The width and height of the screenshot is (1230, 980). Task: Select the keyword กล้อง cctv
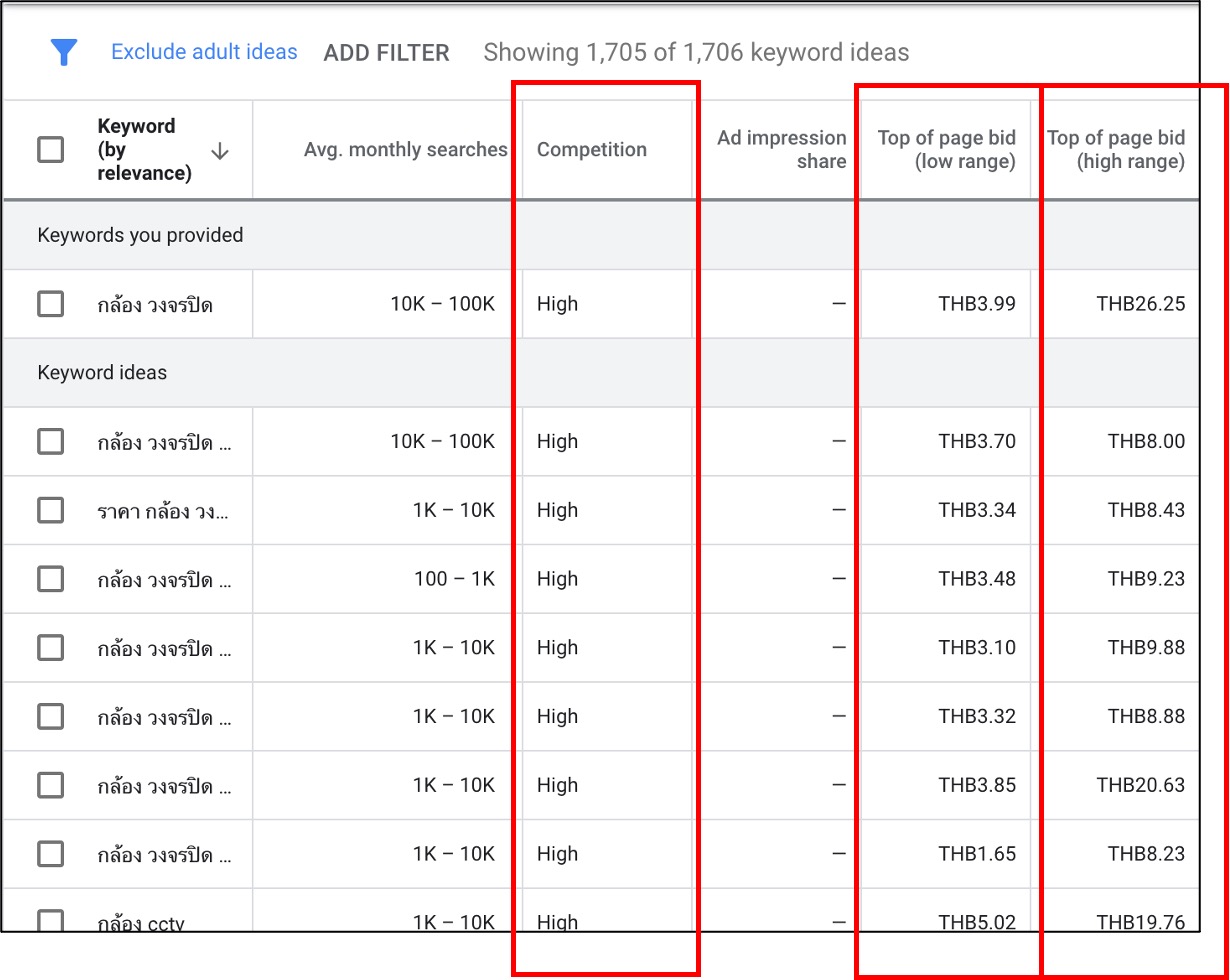click(141, 923)
